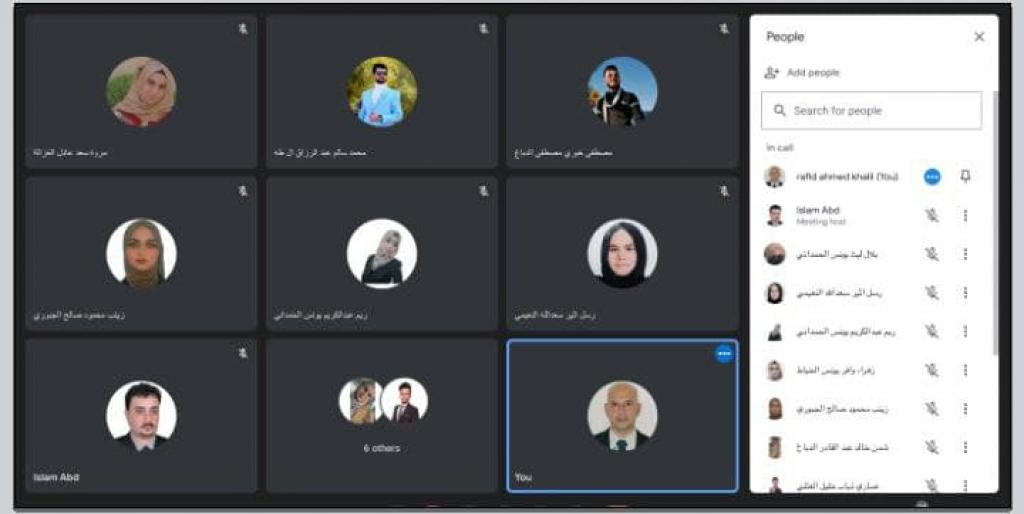Screen dimensions: 1024x514
Task: Click muted mic icon on top-right video tile
Action: [724, 29]
